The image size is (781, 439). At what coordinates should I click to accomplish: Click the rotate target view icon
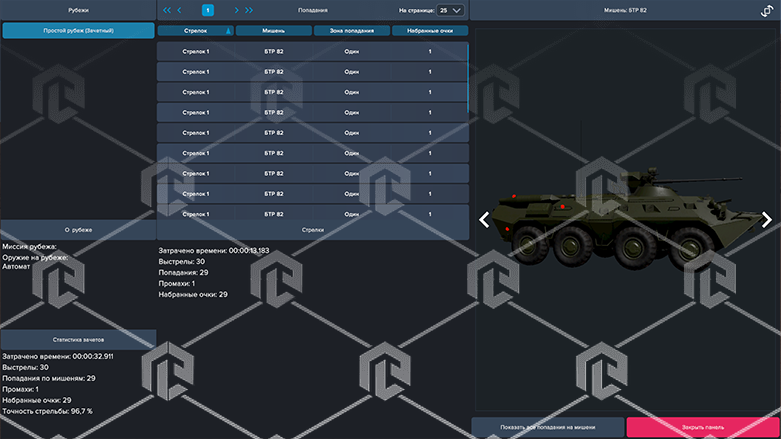point(767,10)
